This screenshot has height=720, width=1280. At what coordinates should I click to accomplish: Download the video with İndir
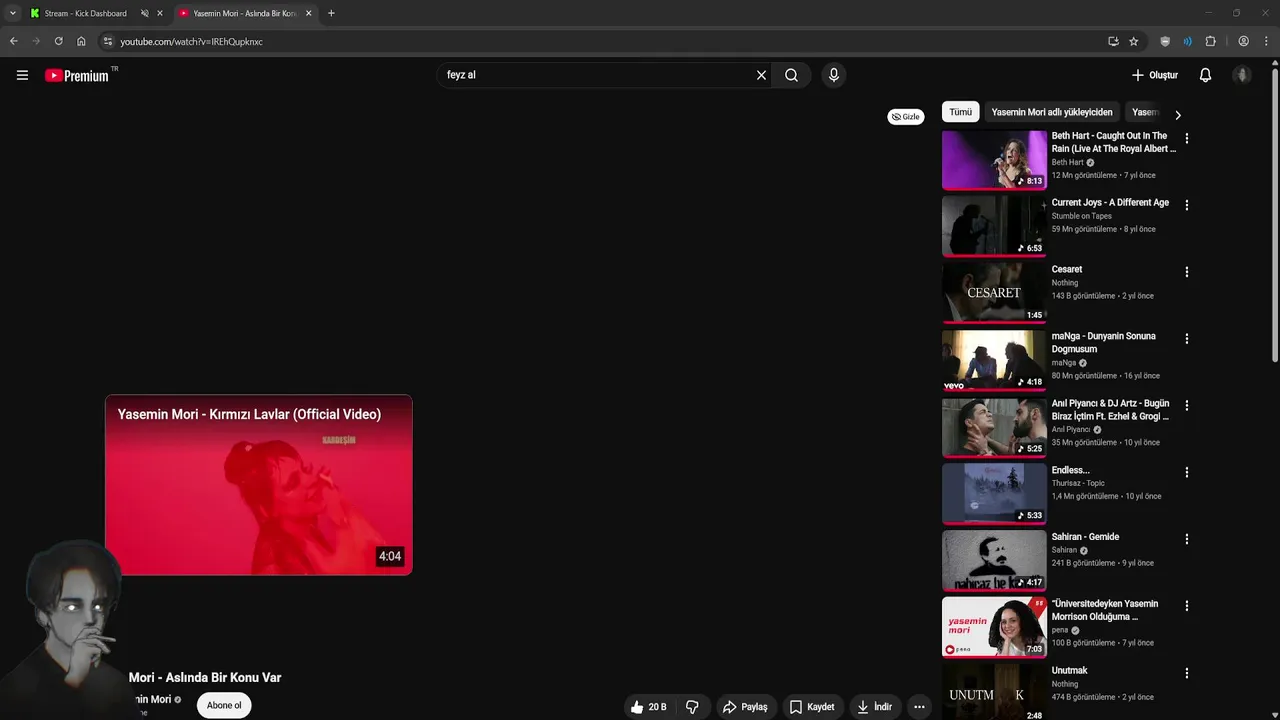(874, 707)
